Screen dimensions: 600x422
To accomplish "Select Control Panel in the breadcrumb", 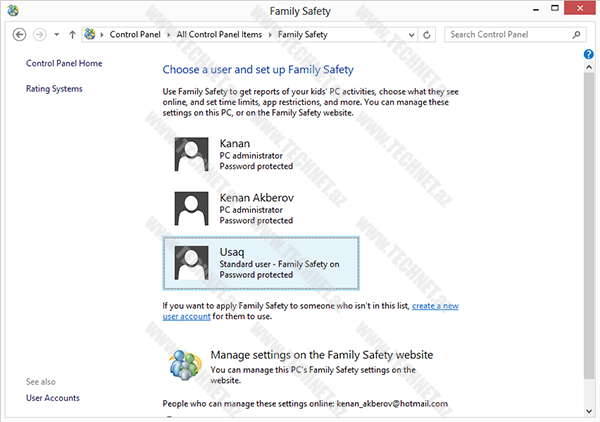I will click(x=135, y=34).
